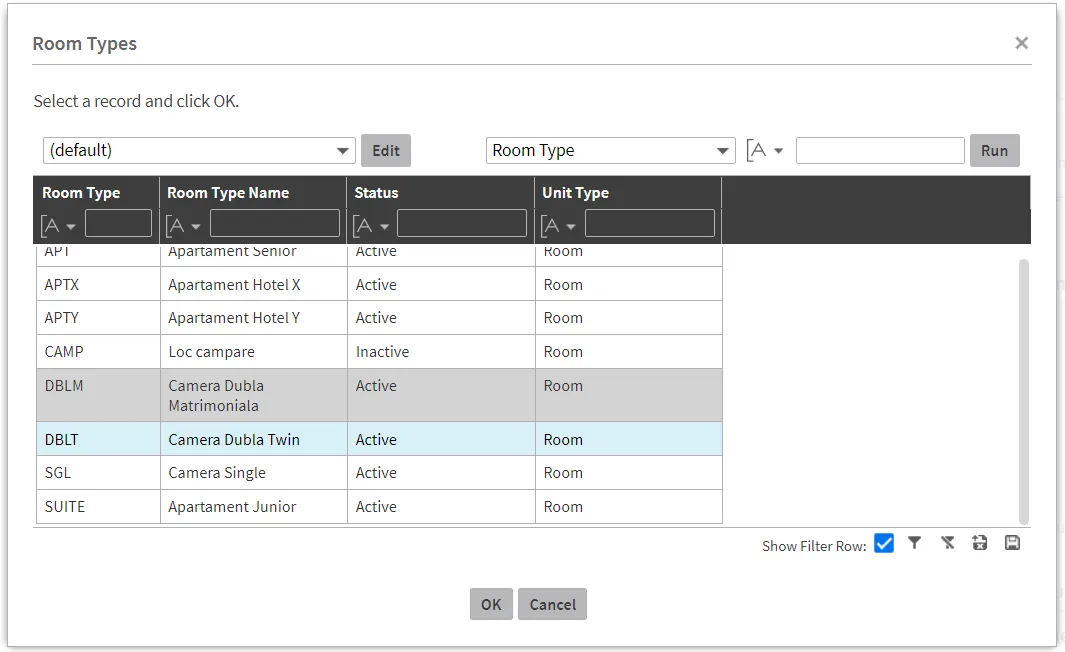
Task: Click the Loc campare name cell
Action: [253, 352]
